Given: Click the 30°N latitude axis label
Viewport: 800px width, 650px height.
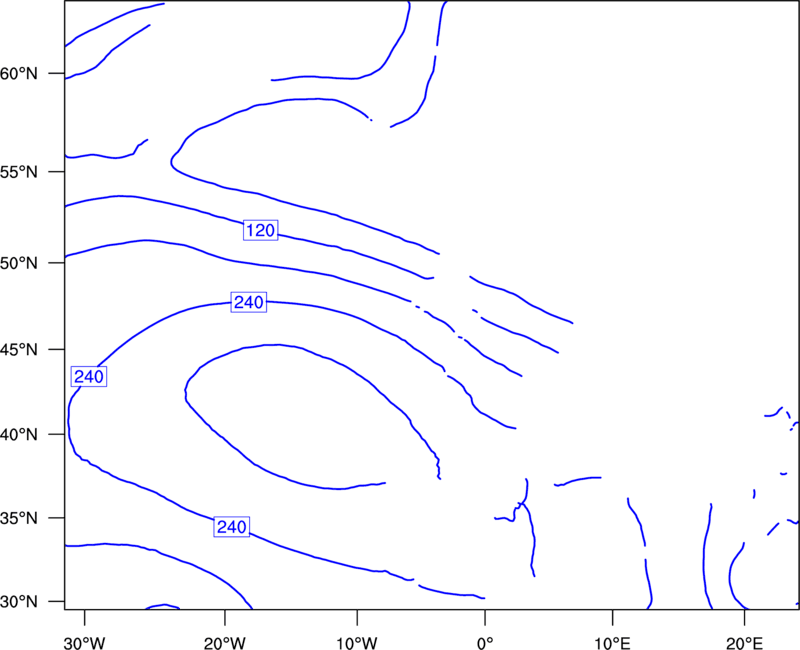Looking at the screenshot, I should tap(19, 602).
